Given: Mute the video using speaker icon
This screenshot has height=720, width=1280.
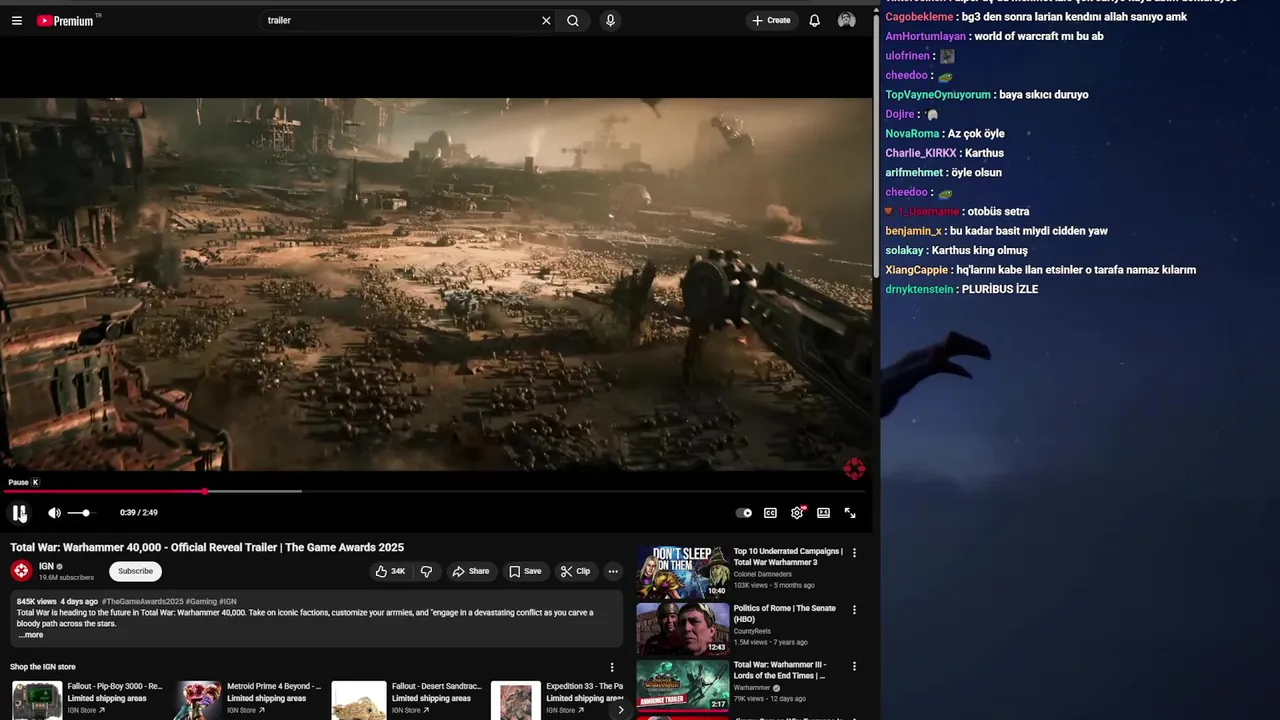Looking at the screenshot, I should 54,513.
